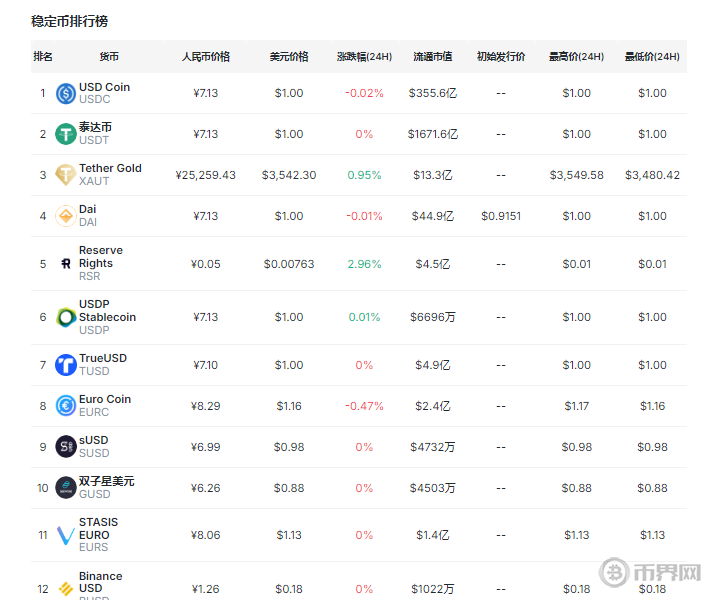This screenshot has height=600, width=712.
Task: Click the Euro Coin EURC icon
Action: [66, 406]
